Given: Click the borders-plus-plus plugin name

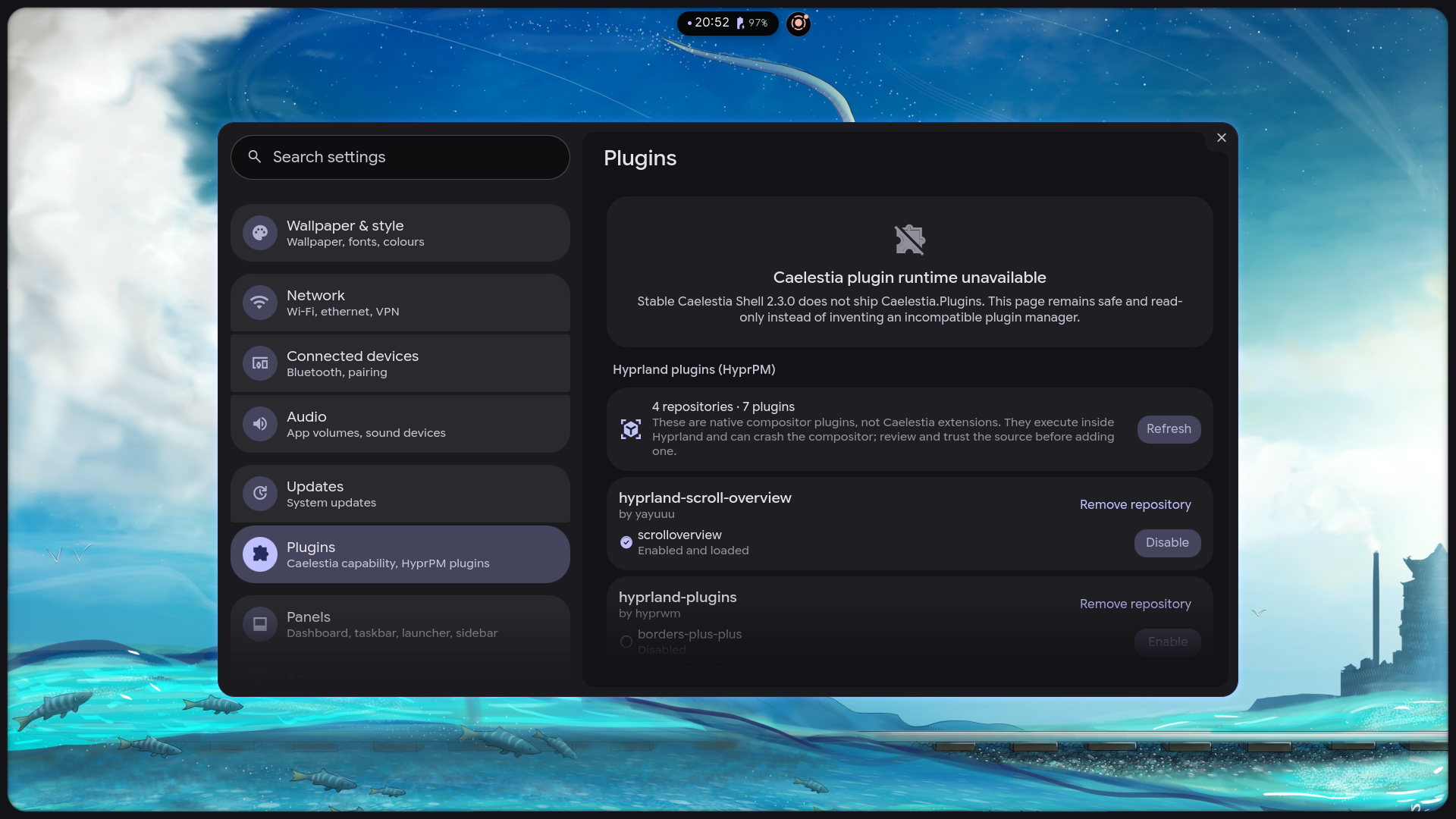Looking at the screenshot, I should [x=690, y=634].
